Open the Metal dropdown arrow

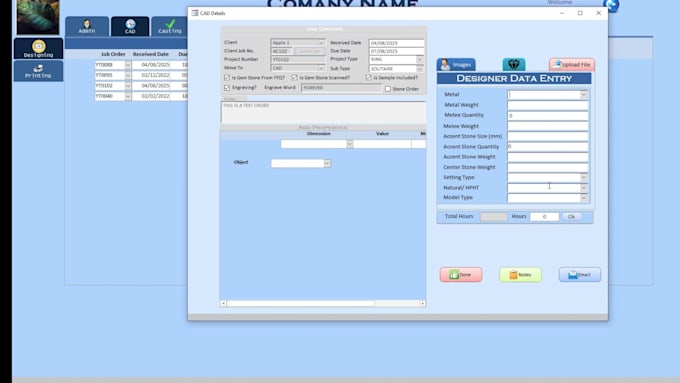[x=584, y=95]
